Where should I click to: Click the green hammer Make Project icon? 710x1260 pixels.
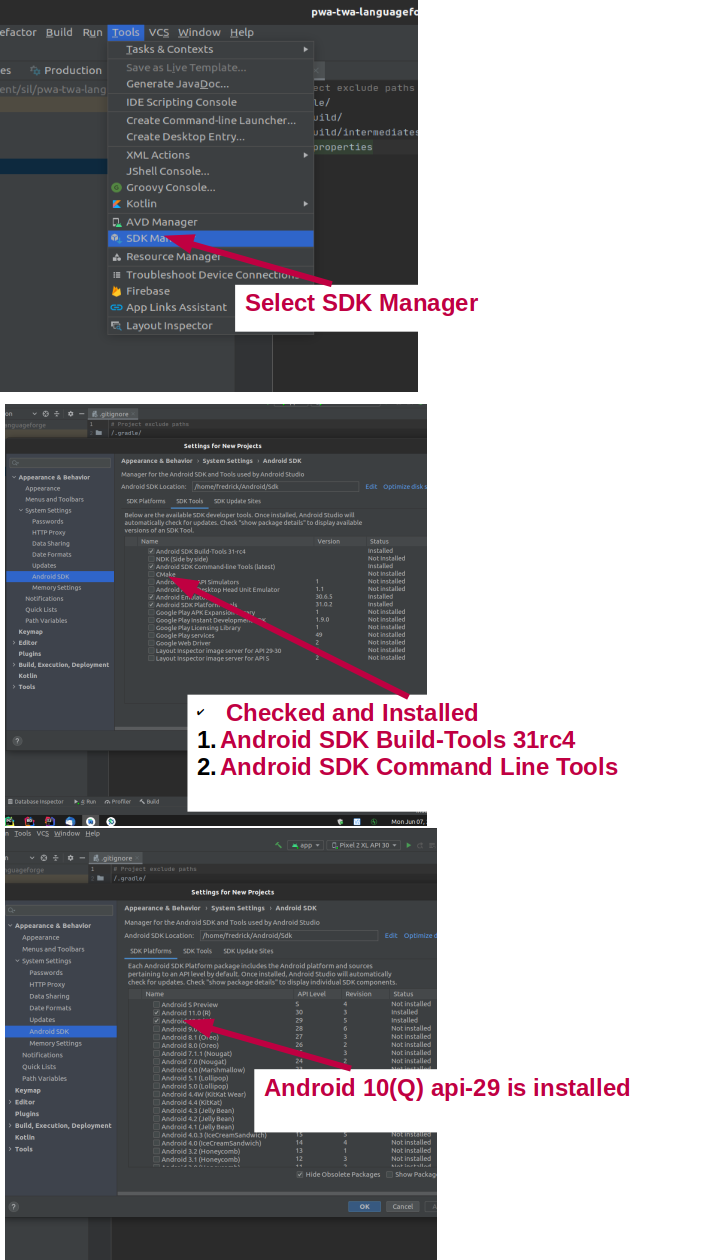click(280, 845)
